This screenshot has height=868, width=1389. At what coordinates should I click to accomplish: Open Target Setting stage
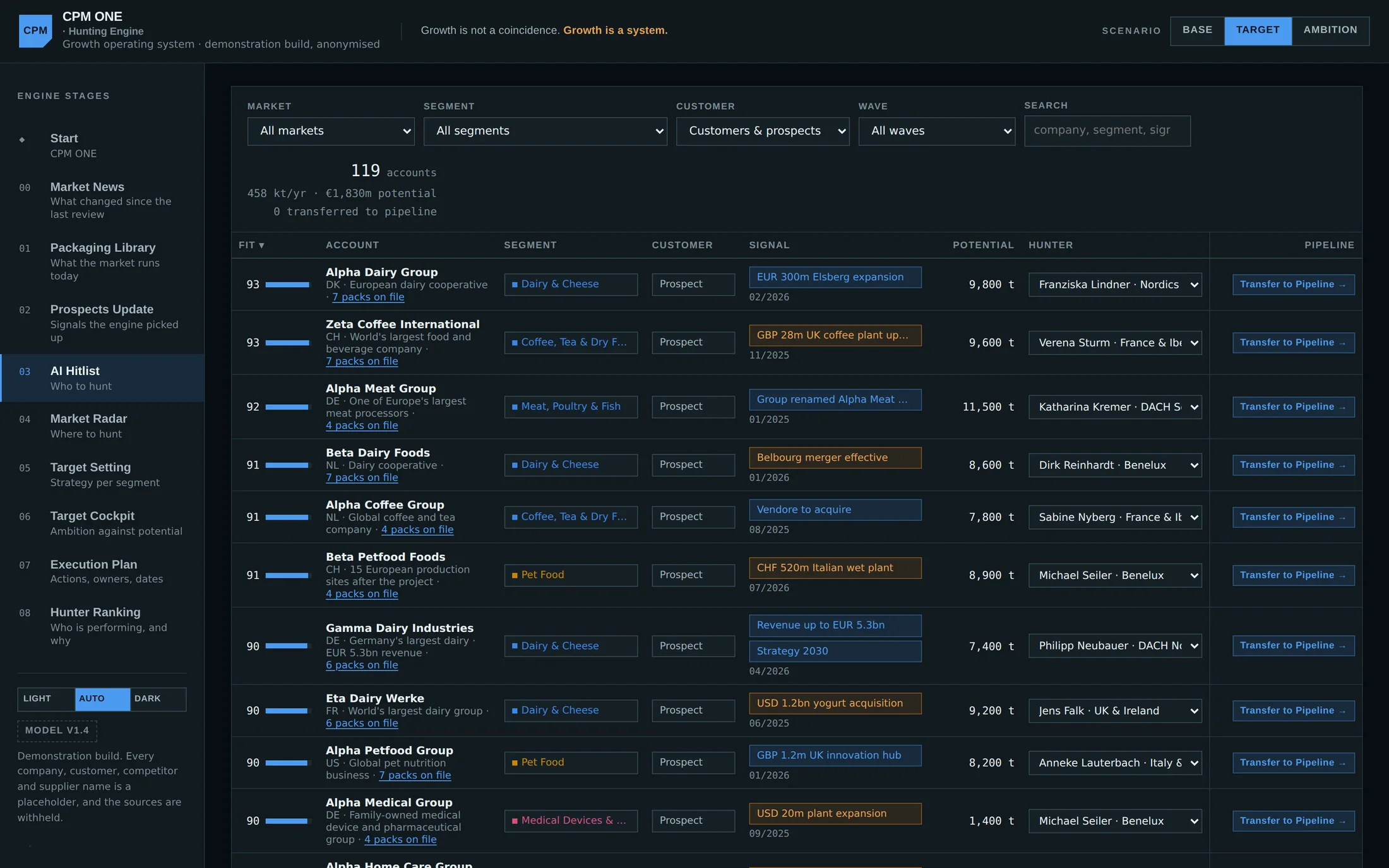click(x=102, y=475)
